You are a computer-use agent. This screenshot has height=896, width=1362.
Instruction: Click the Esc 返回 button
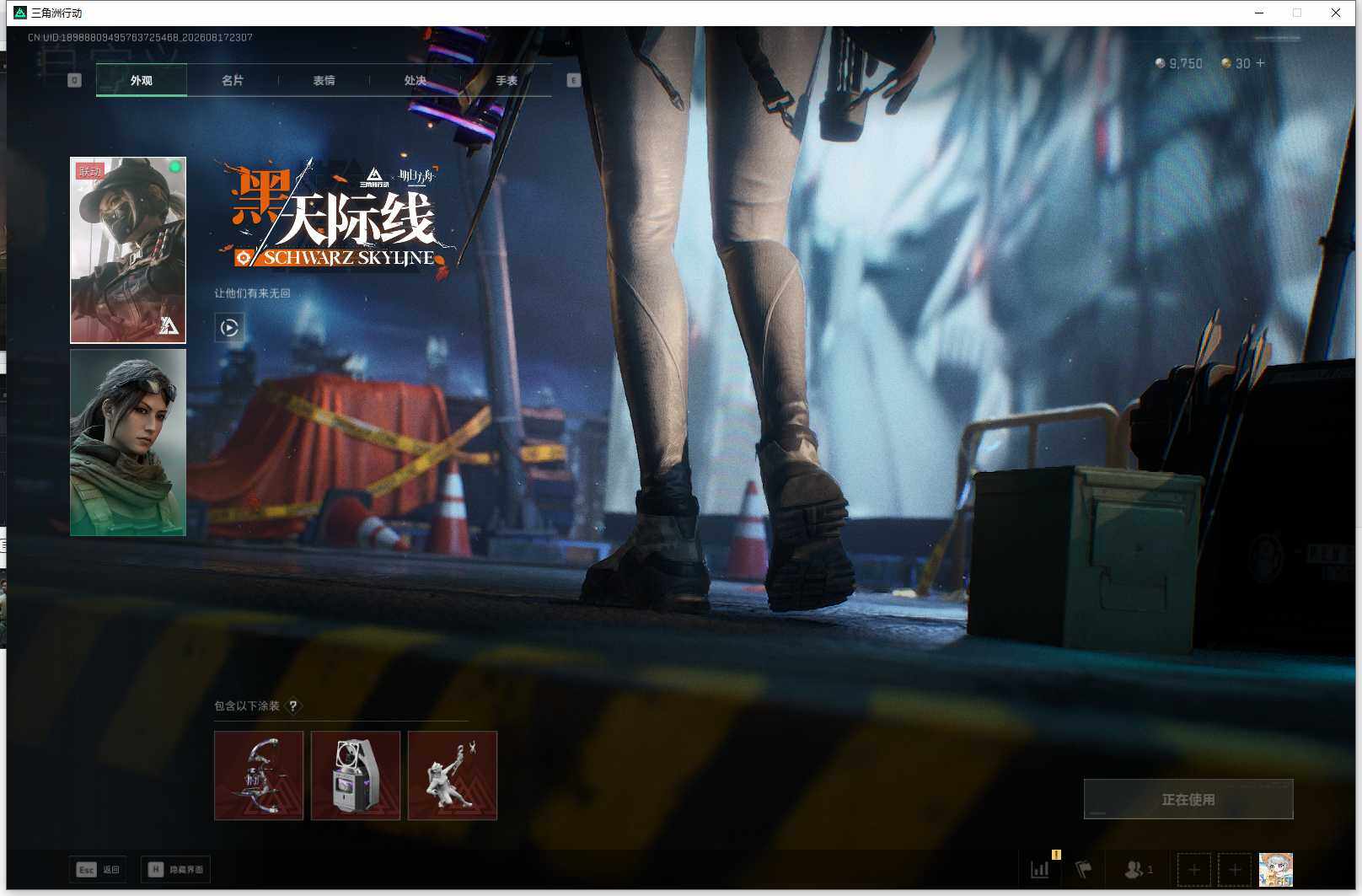tap(98, 869)
